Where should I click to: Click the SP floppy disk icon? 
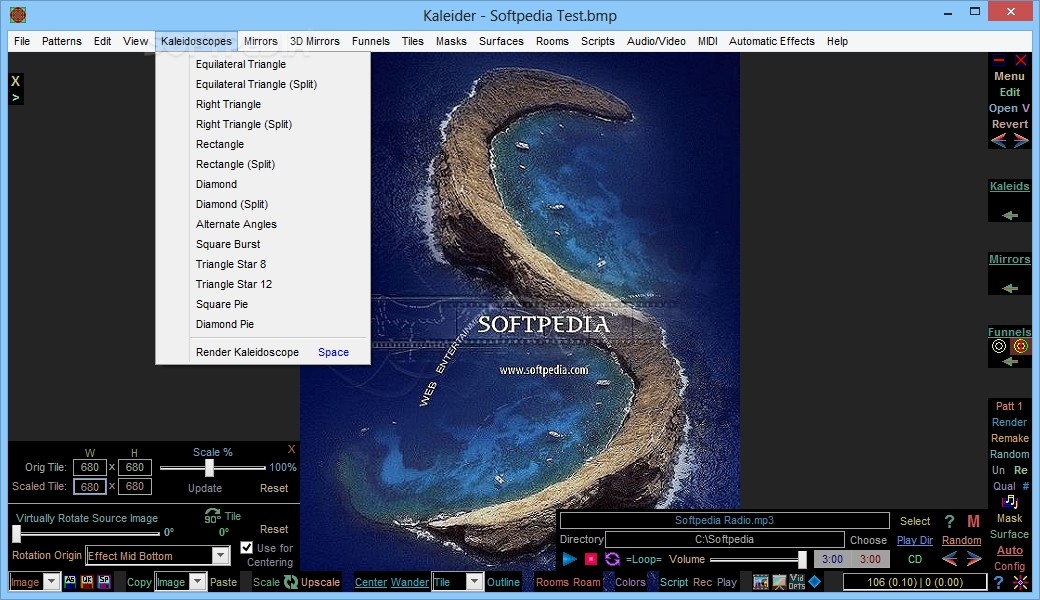point(104,581)
